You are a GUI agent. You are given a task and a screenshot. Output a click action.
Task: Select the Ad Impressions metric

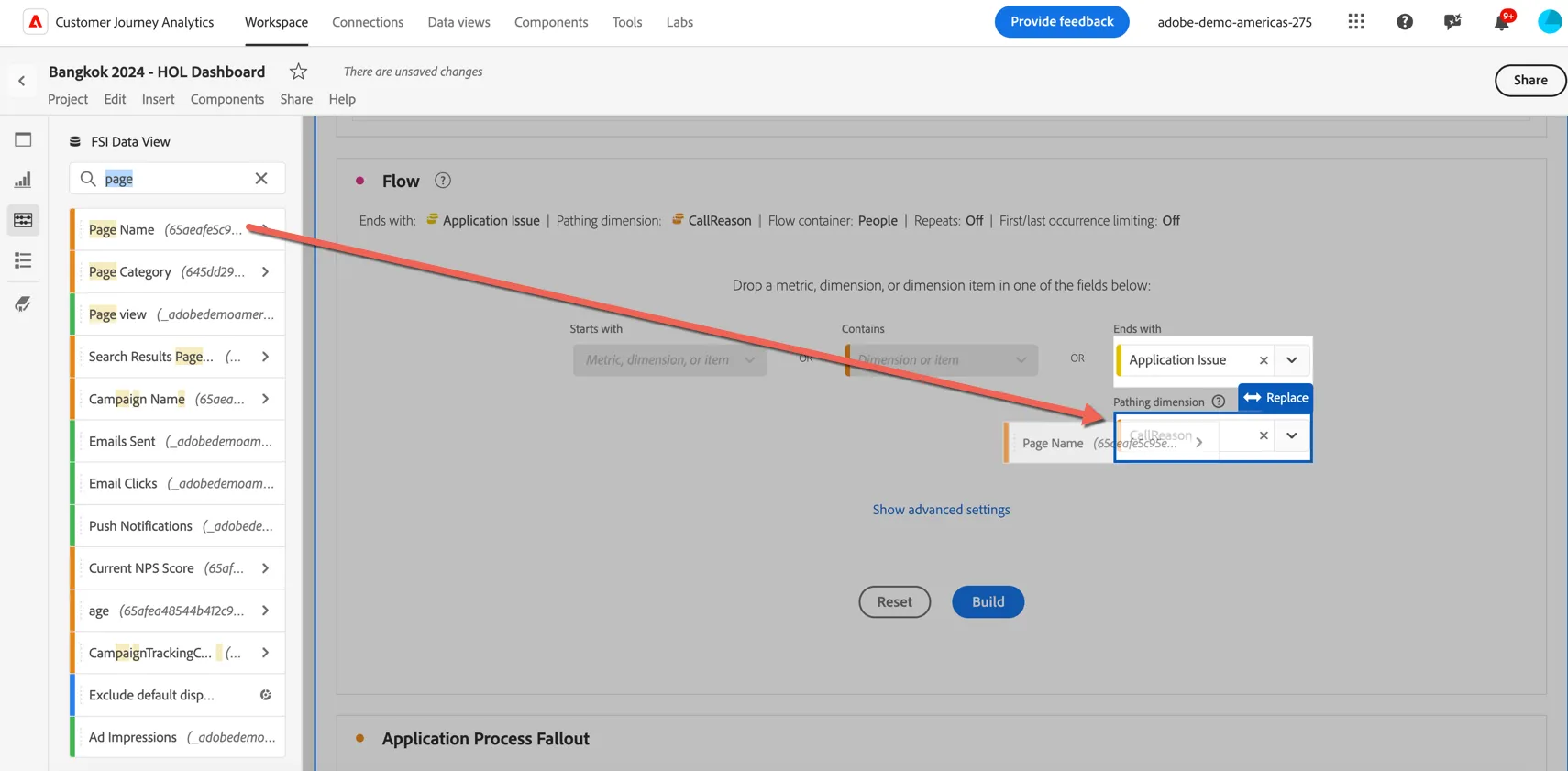(178, 737)
